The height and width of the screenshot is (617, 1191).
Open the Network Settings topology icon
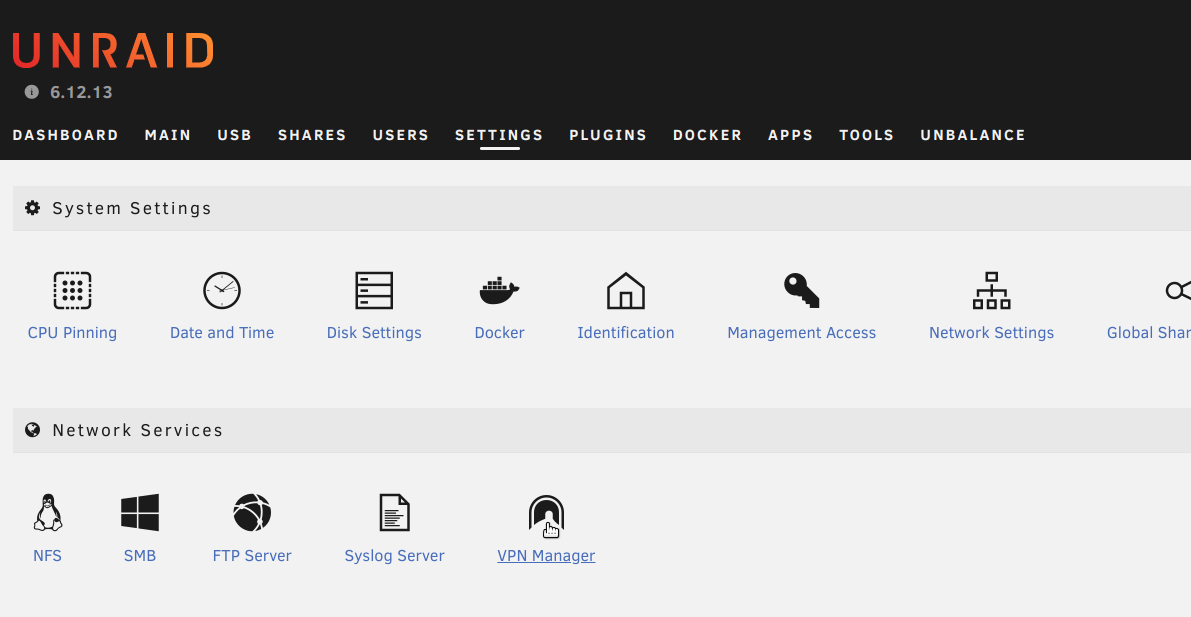coord(991,290)
